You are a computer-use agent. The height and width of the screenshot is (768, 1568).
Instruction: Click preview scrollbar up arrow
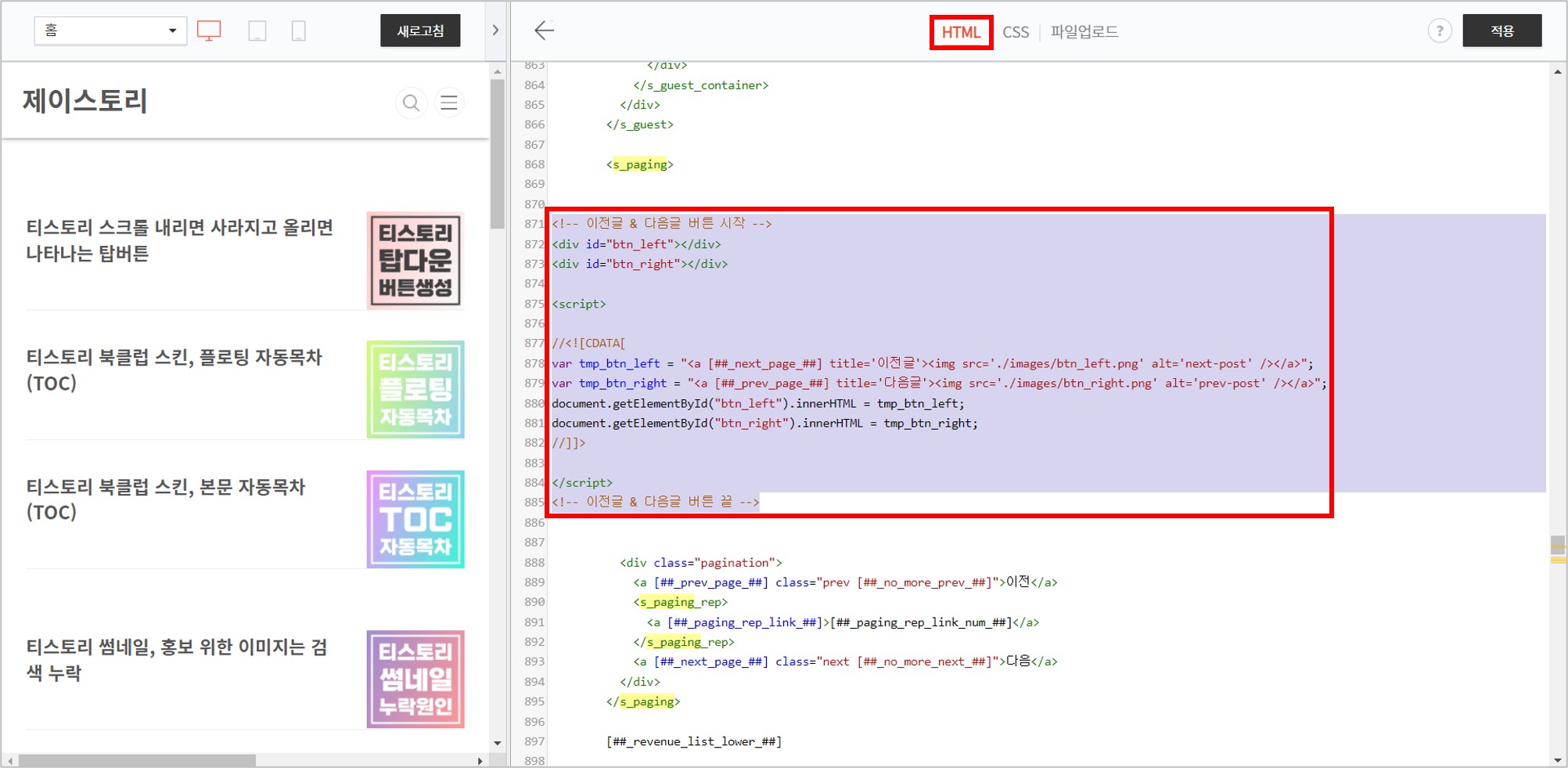498,71
